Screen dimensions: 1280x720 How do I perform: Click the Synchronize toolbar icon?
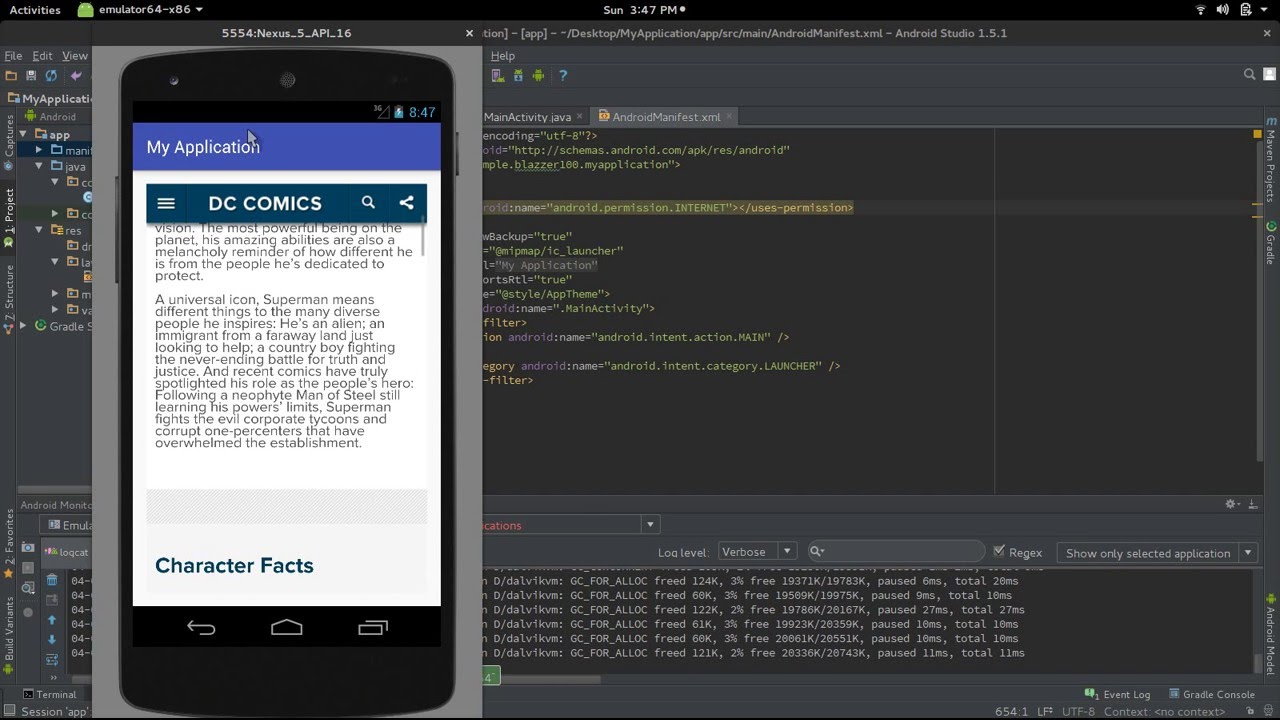[x=53, y=75]
